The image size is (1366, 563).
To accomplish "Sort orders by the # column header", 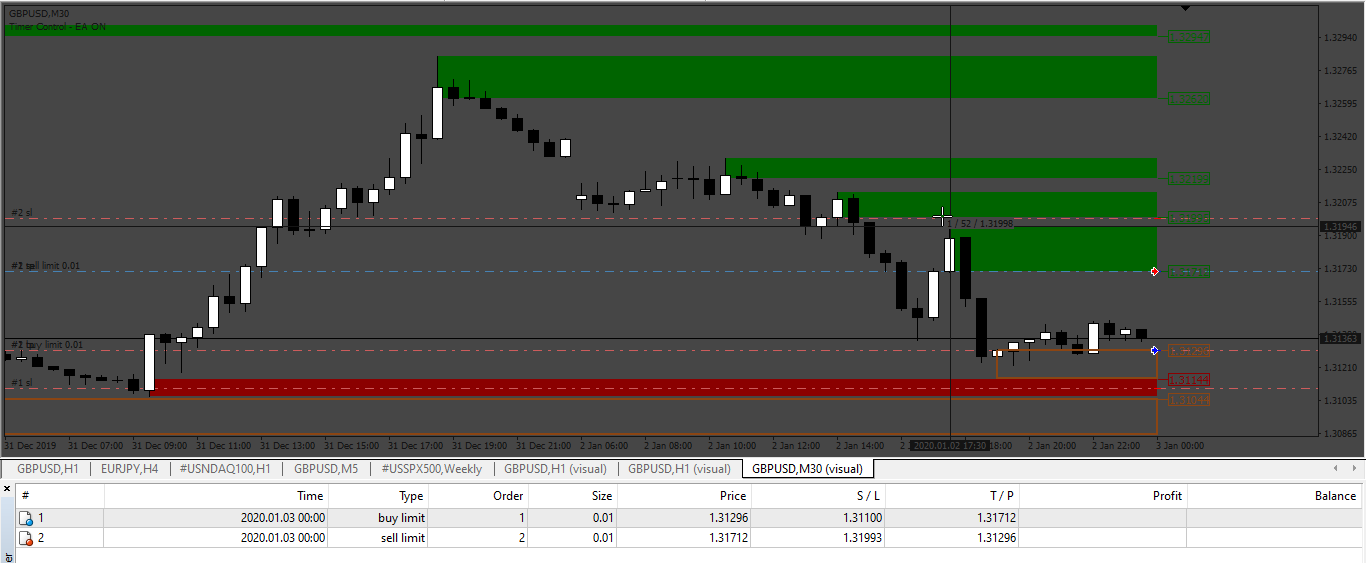I will pos(61,495).
